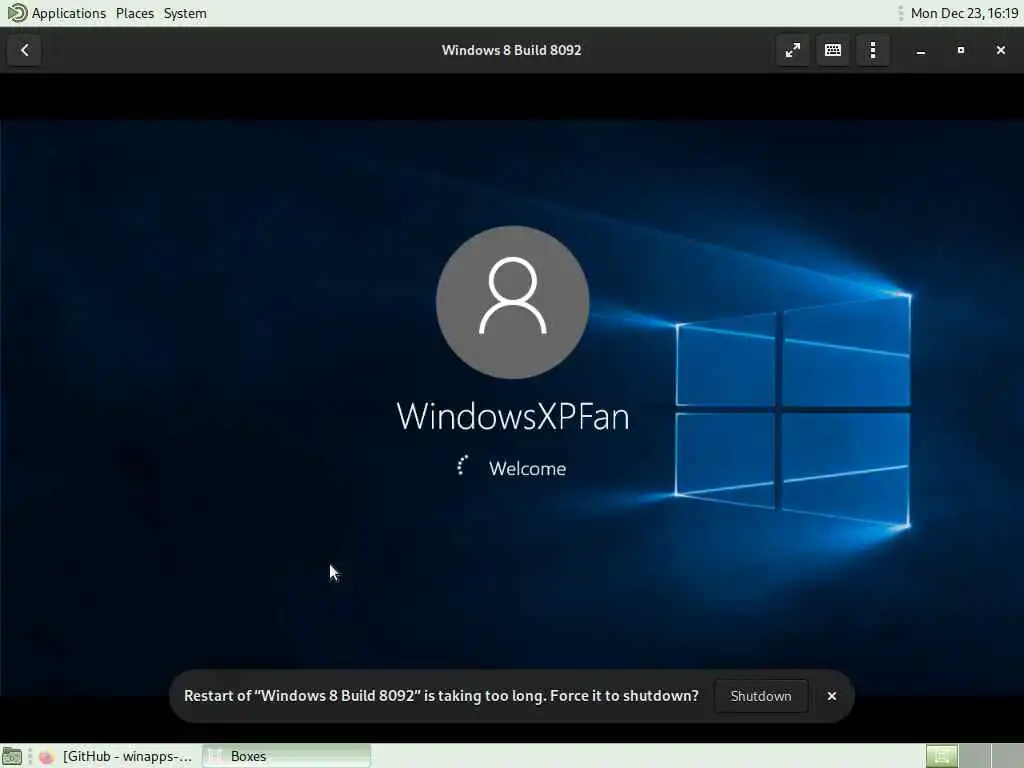Open the Places menu
This screenshot has height=768, width=1024.
[x=135, y=13]
